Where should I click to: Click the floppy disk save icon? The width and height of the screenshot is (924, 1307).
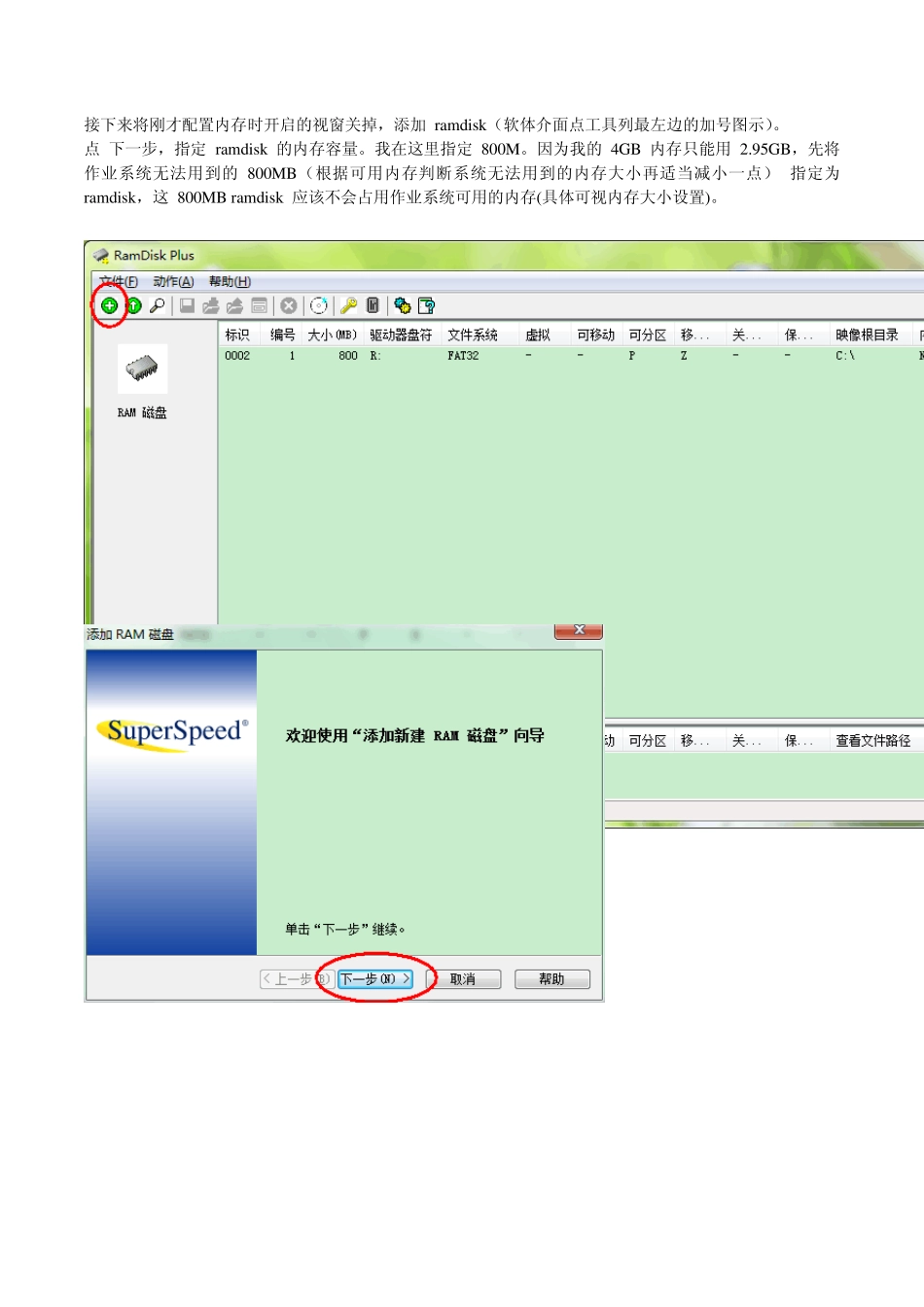[187, 305]
